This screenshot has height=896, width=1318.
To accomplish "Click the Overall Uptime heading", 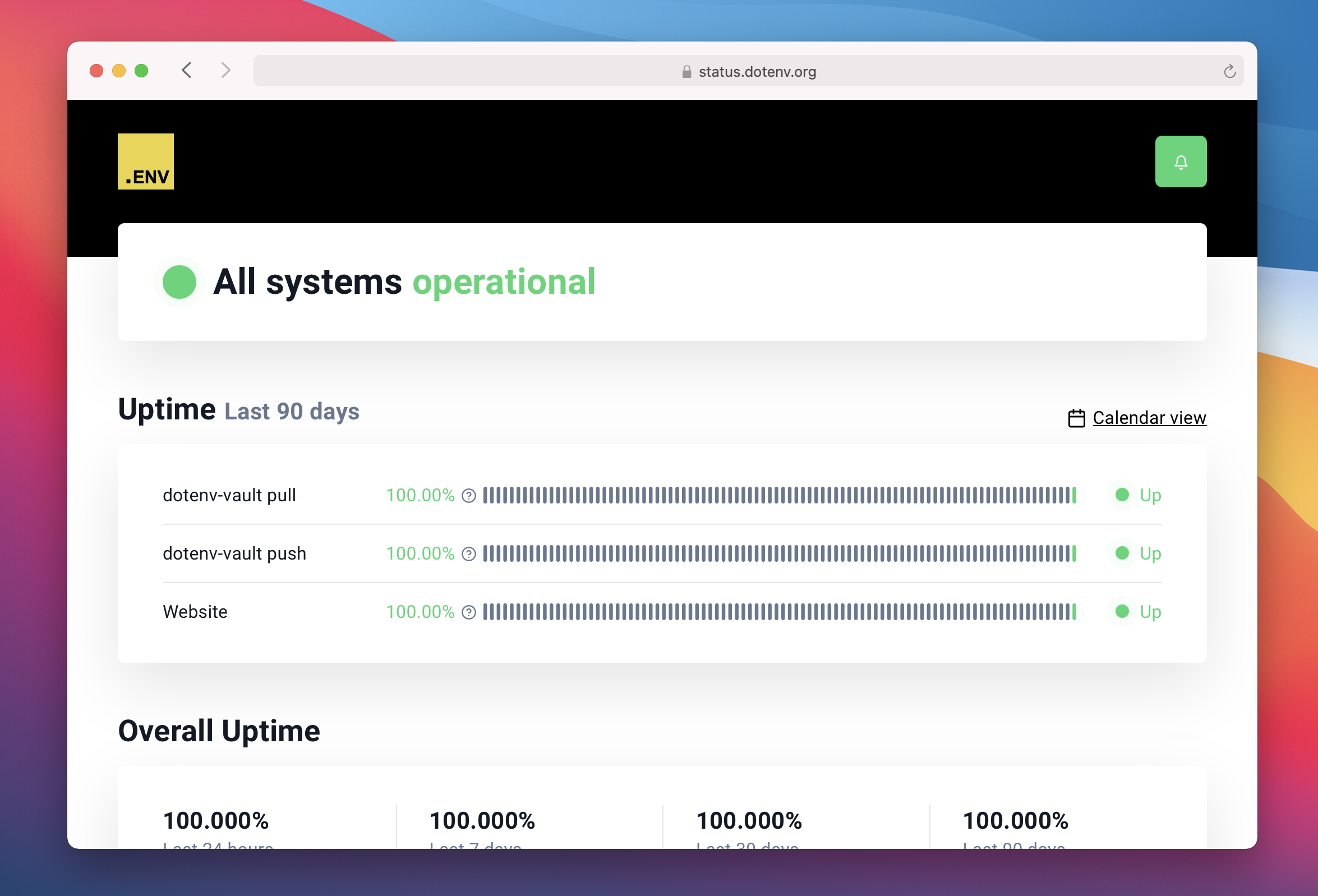I will [x=219, y=731].
